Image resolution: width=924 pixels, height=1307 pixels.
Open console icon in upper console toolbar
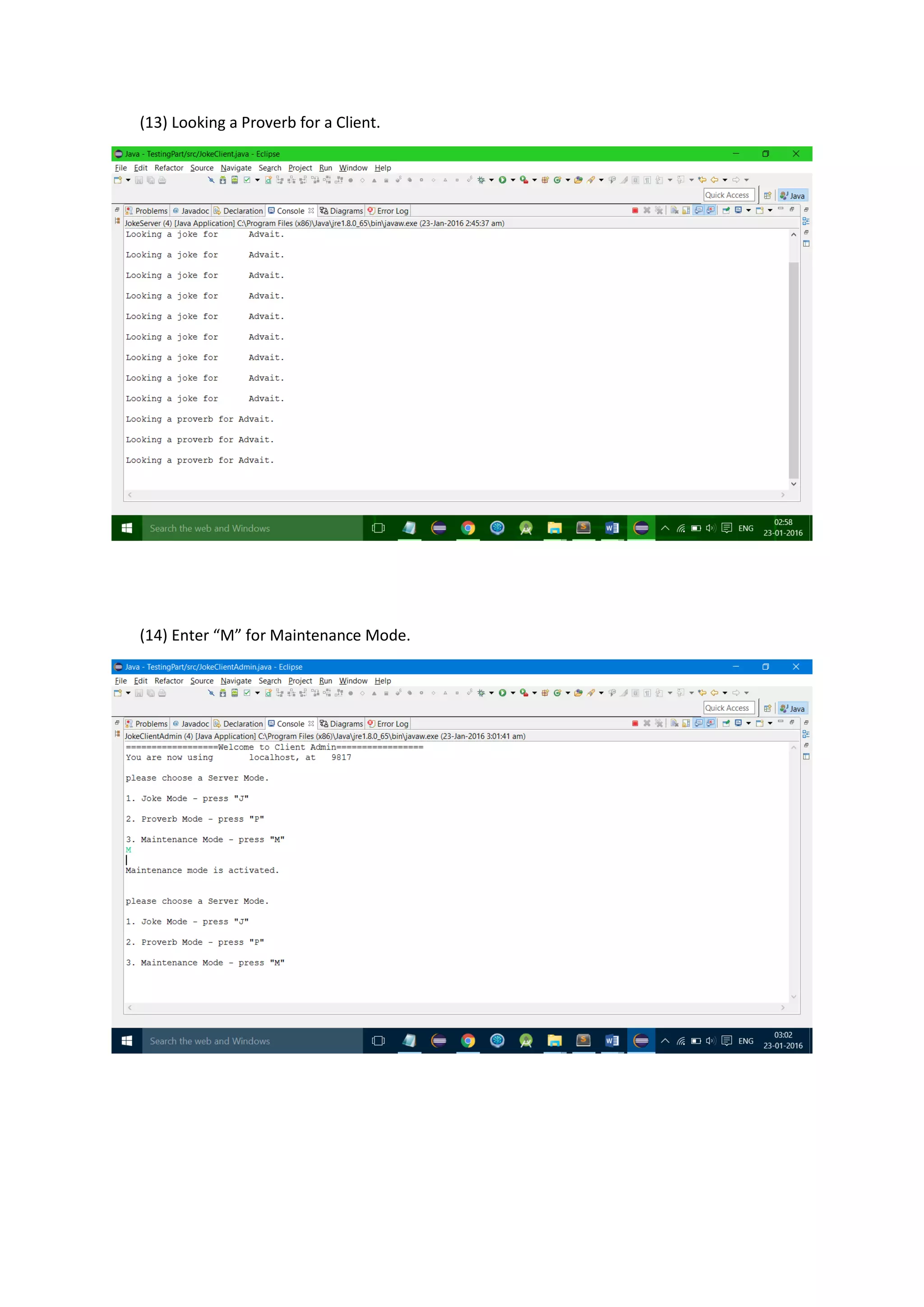[759, 211]
